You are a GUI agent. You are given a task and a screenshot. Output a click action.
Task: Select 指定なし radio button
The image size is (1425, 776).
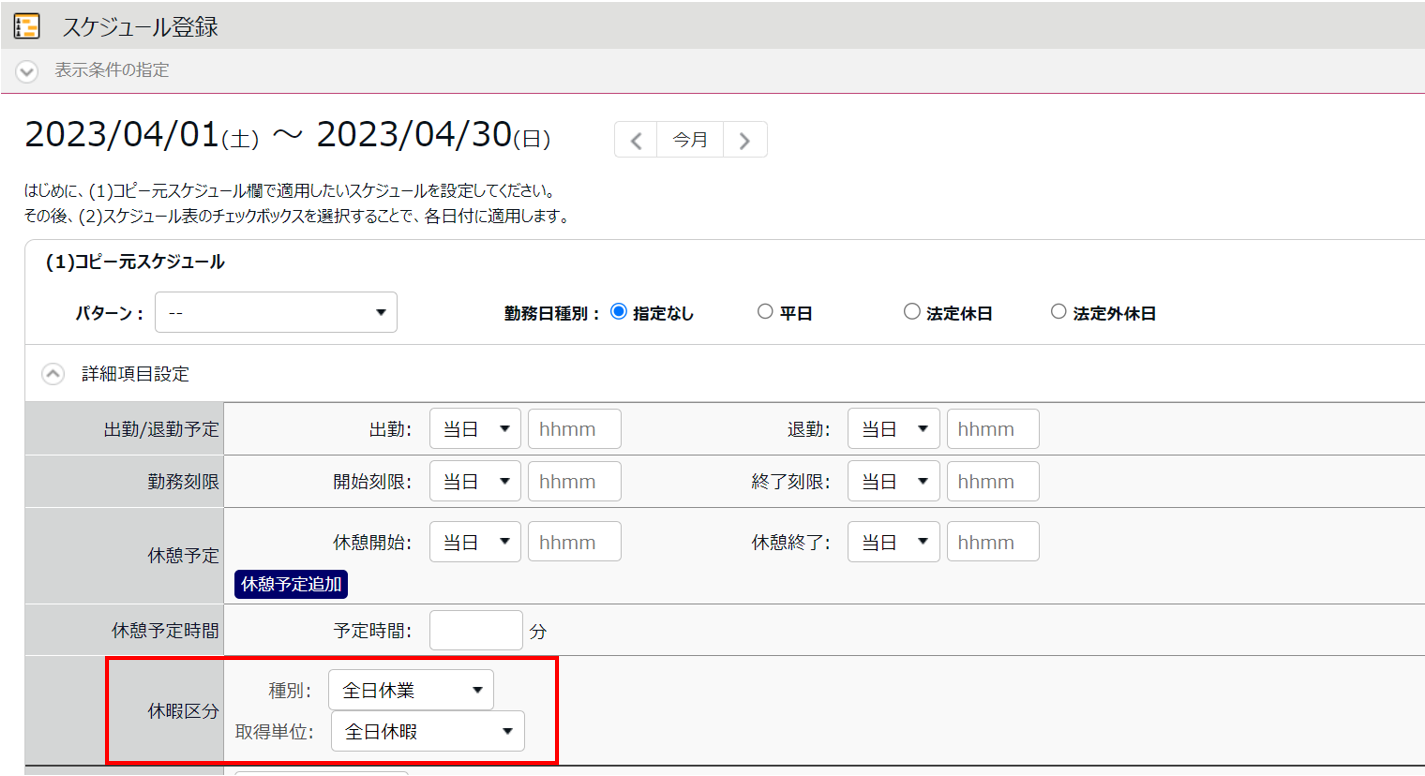[618, 312]
